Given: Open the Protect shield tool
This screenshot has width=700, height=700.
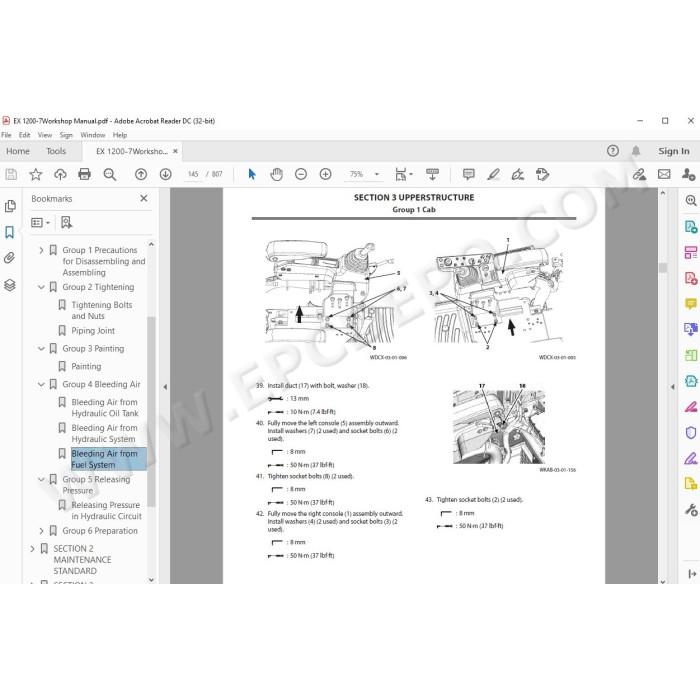Looking at the screenshot, I should click(691, 433).
